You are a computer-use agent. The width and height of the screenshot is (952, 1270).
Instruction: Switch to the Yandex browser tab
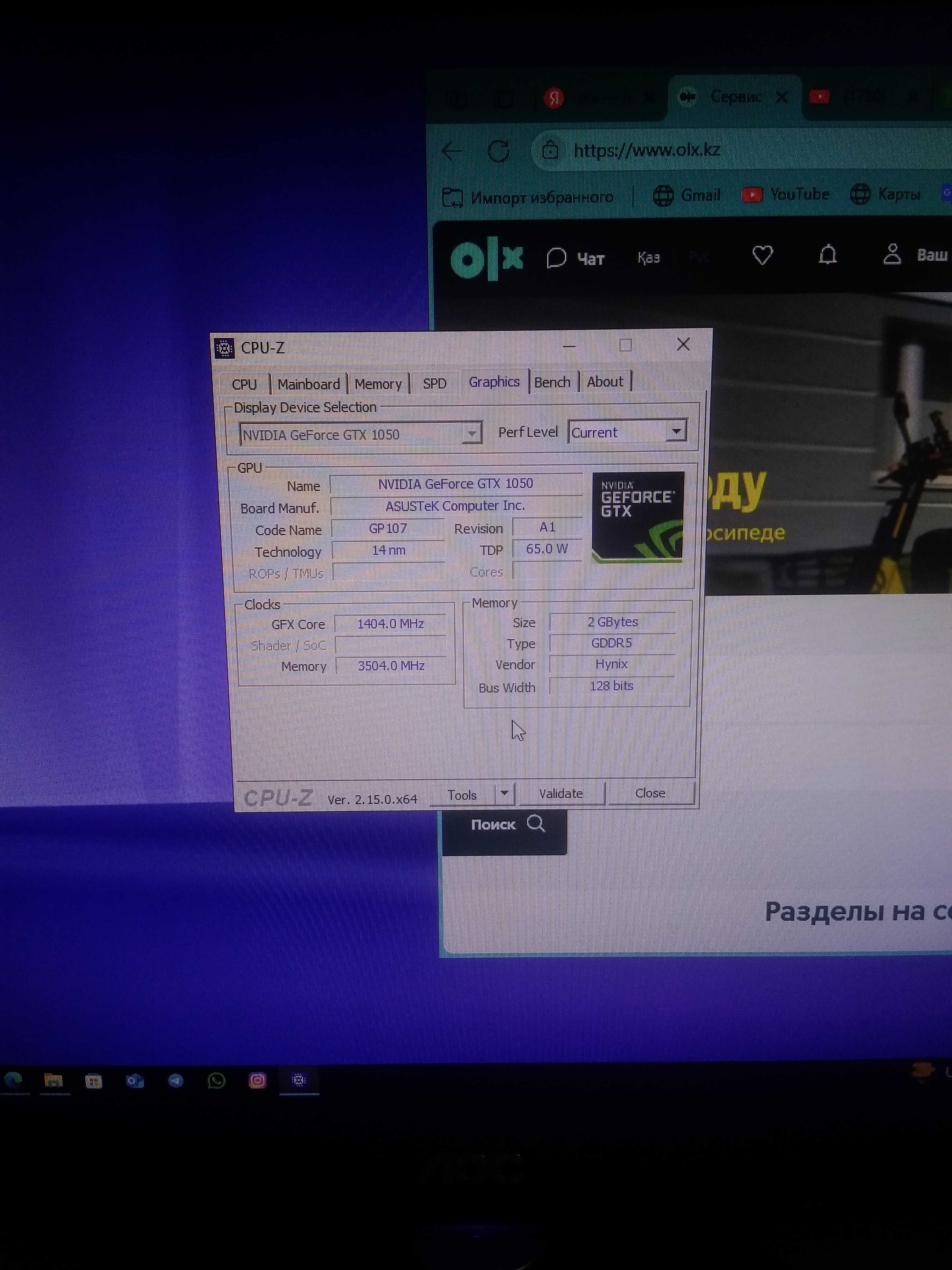pyautogui.click(x=600, y=98)
